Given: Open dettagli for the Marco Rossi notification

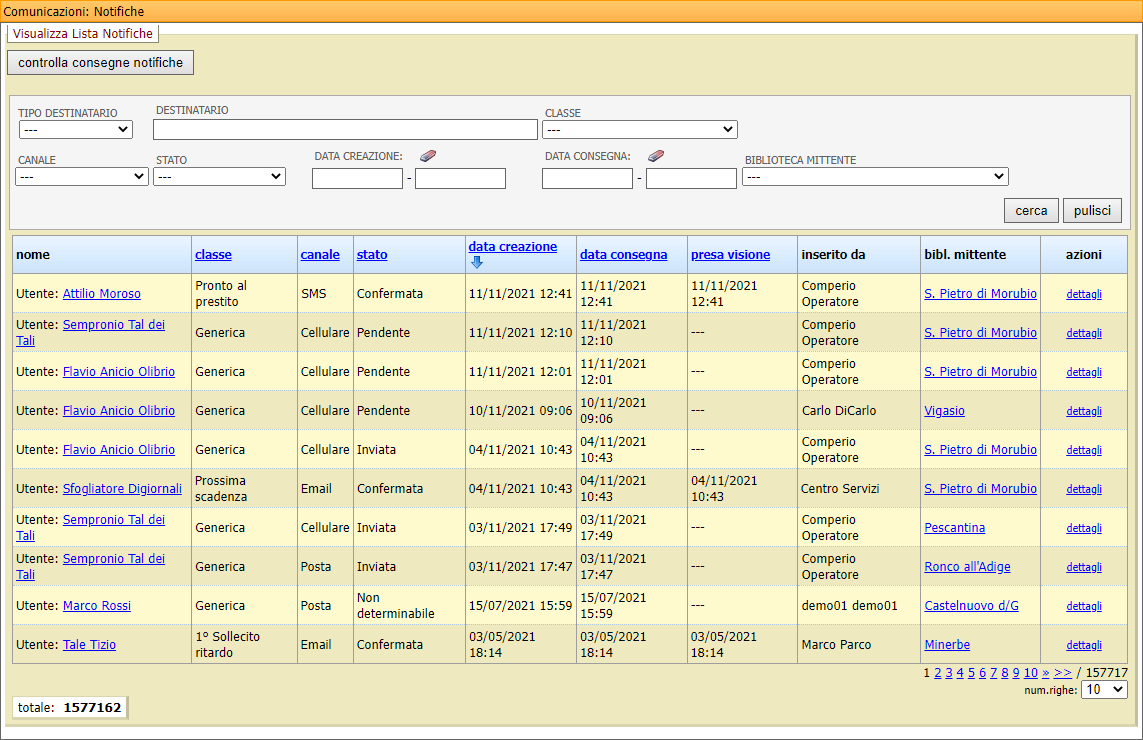Looking at the screenshot, I should pos(1083,605).
